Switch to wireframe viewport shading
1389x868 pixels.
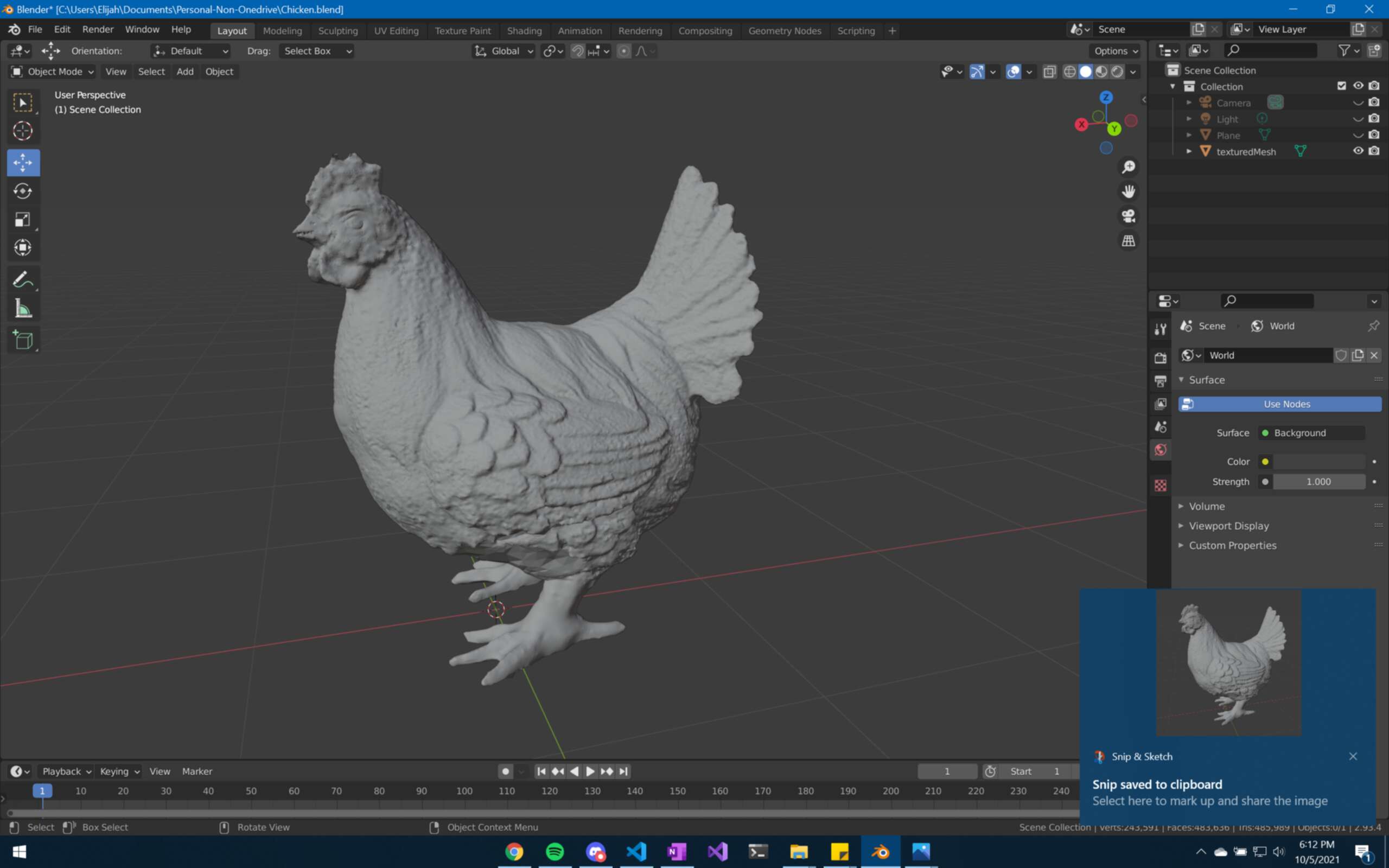click(x=1069, y=72)
